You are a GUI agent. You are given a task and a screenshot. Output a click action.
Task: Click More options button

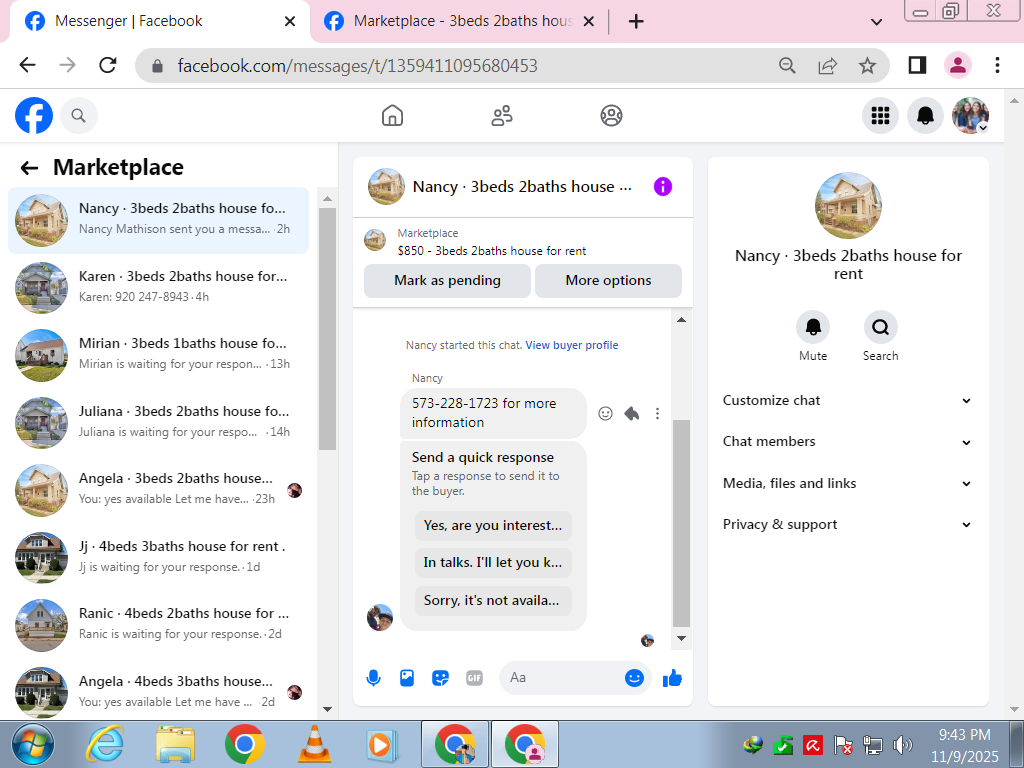click(x=608, y=281)
